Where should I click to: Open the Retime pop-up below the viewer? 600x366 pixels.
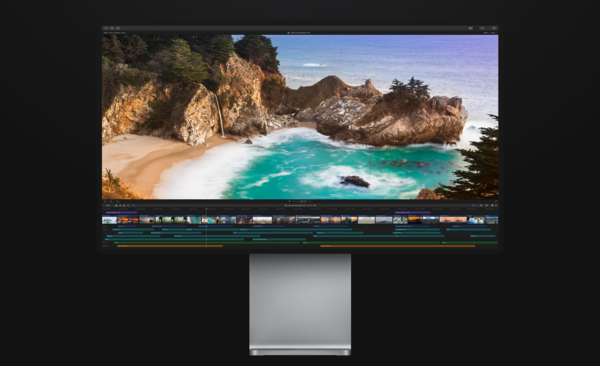pyautogui.click(x=118, y=201)
